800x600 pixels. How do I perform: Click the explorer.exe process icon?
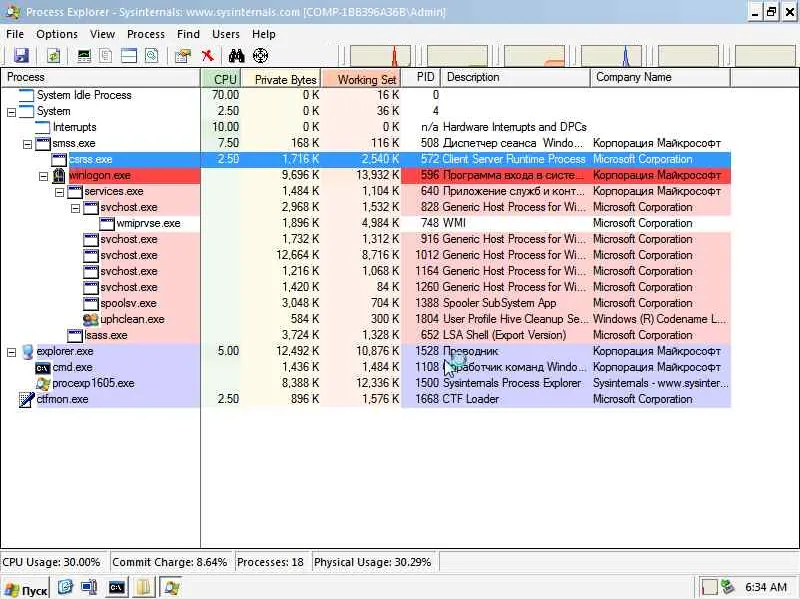pyautogui.click(x=28, y=352)
